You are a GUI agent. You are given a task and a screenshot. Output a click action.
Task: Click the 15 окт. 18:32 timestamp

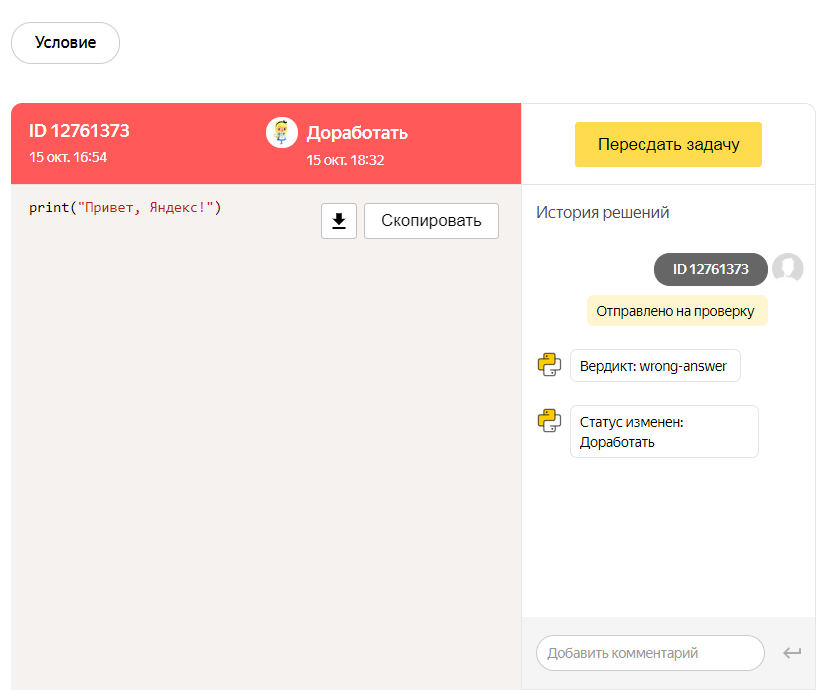pyautogui.click(x=345, y=160)
